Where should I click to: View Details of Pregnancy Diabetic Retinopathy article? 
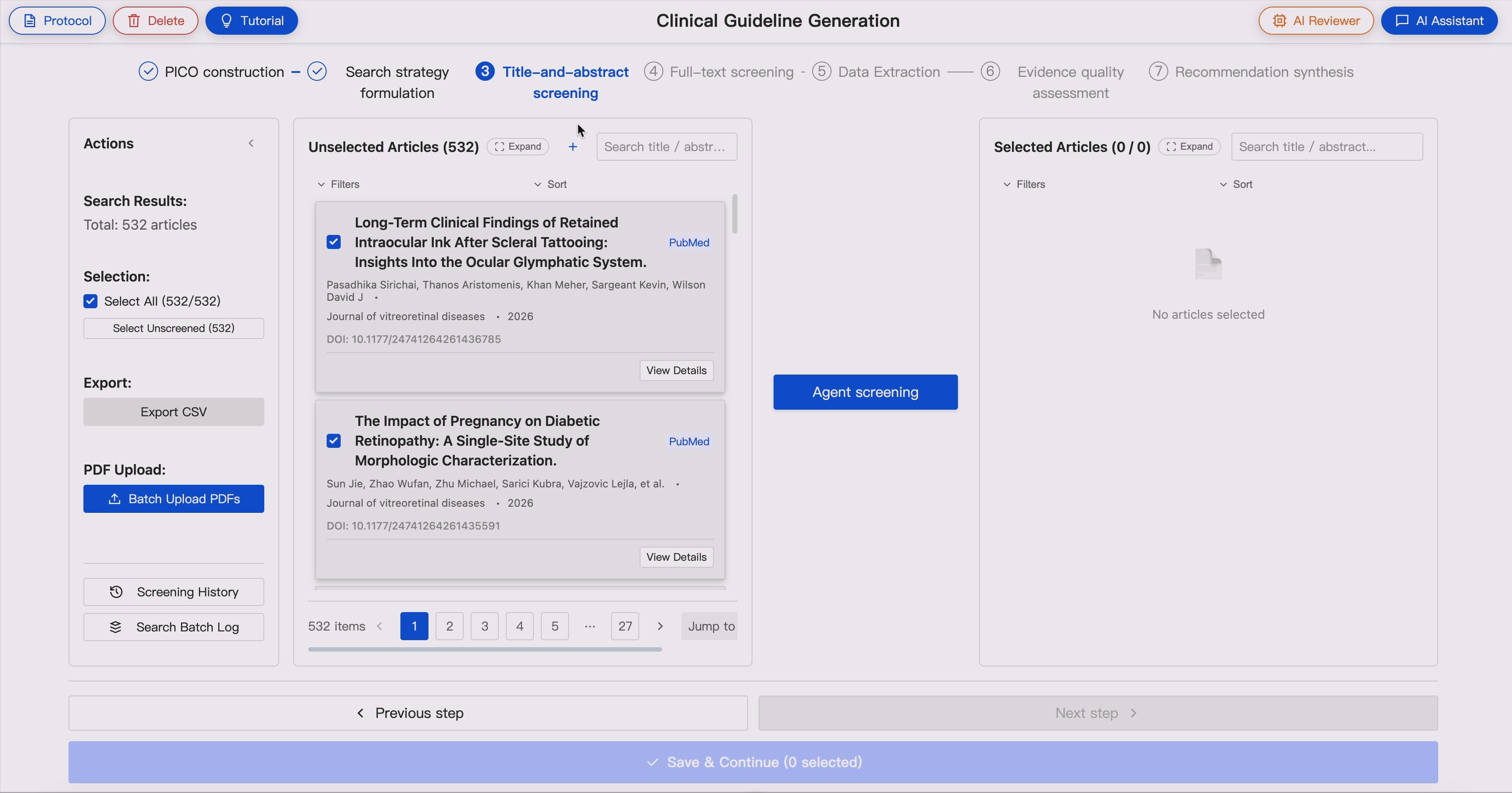click(x=676, y=557)
